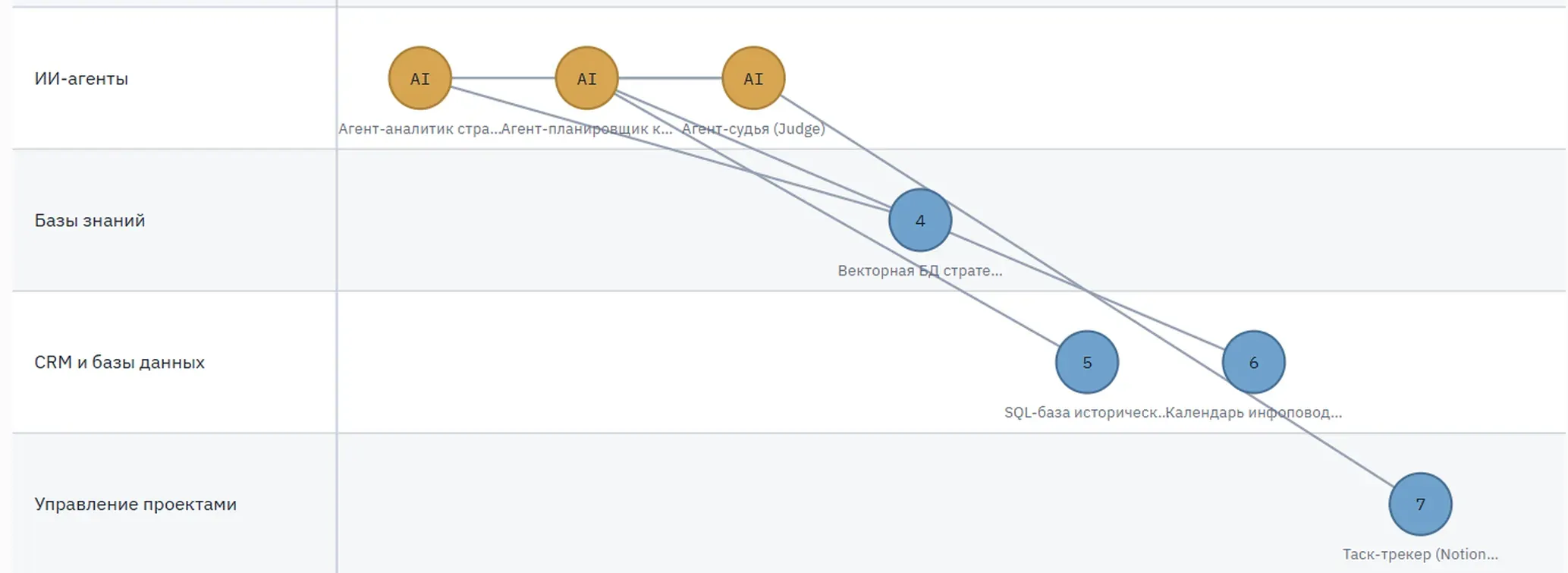
Task: Click the Векторная БД страте... caption
Action: click(920, 270)
